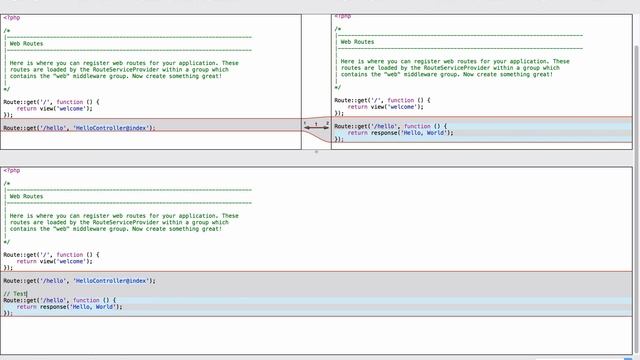
Task: Click 'routes are loaded by the RouteServiceProvider' in merged pane
Action: (84, 222)
